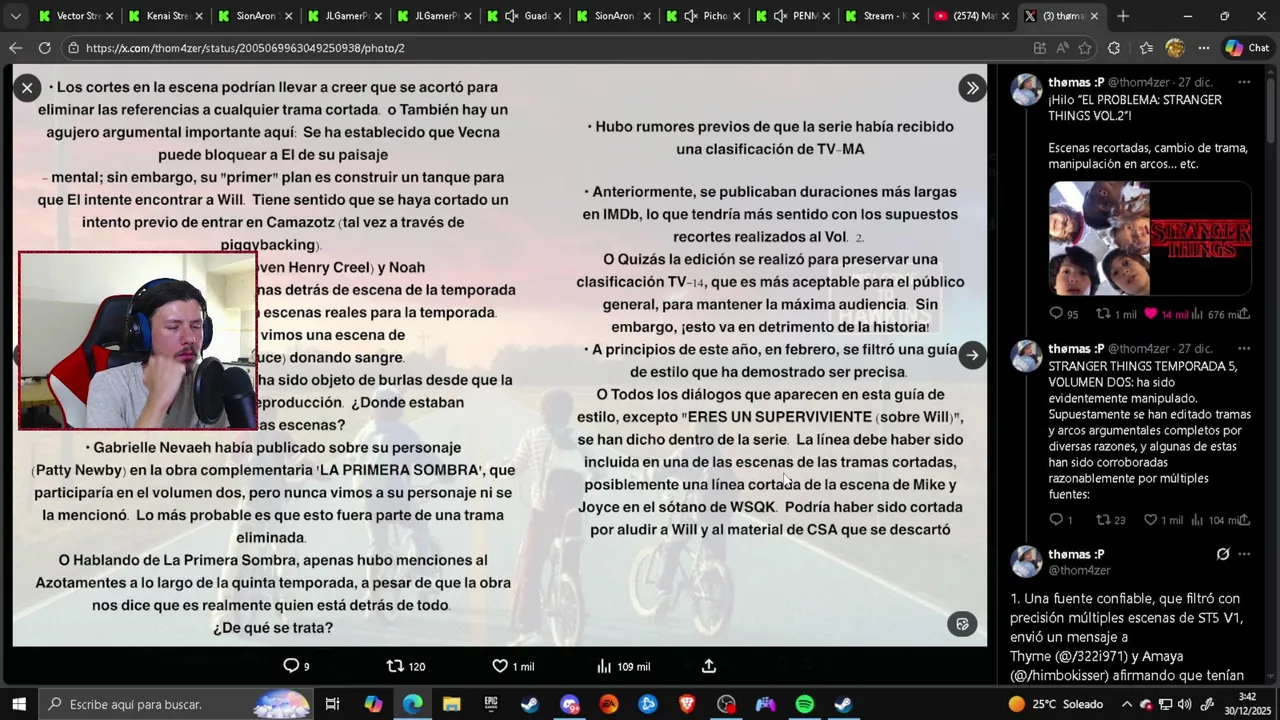
Task: Open the Read aloud icon in address bar
Action: tap(1062, 48)
